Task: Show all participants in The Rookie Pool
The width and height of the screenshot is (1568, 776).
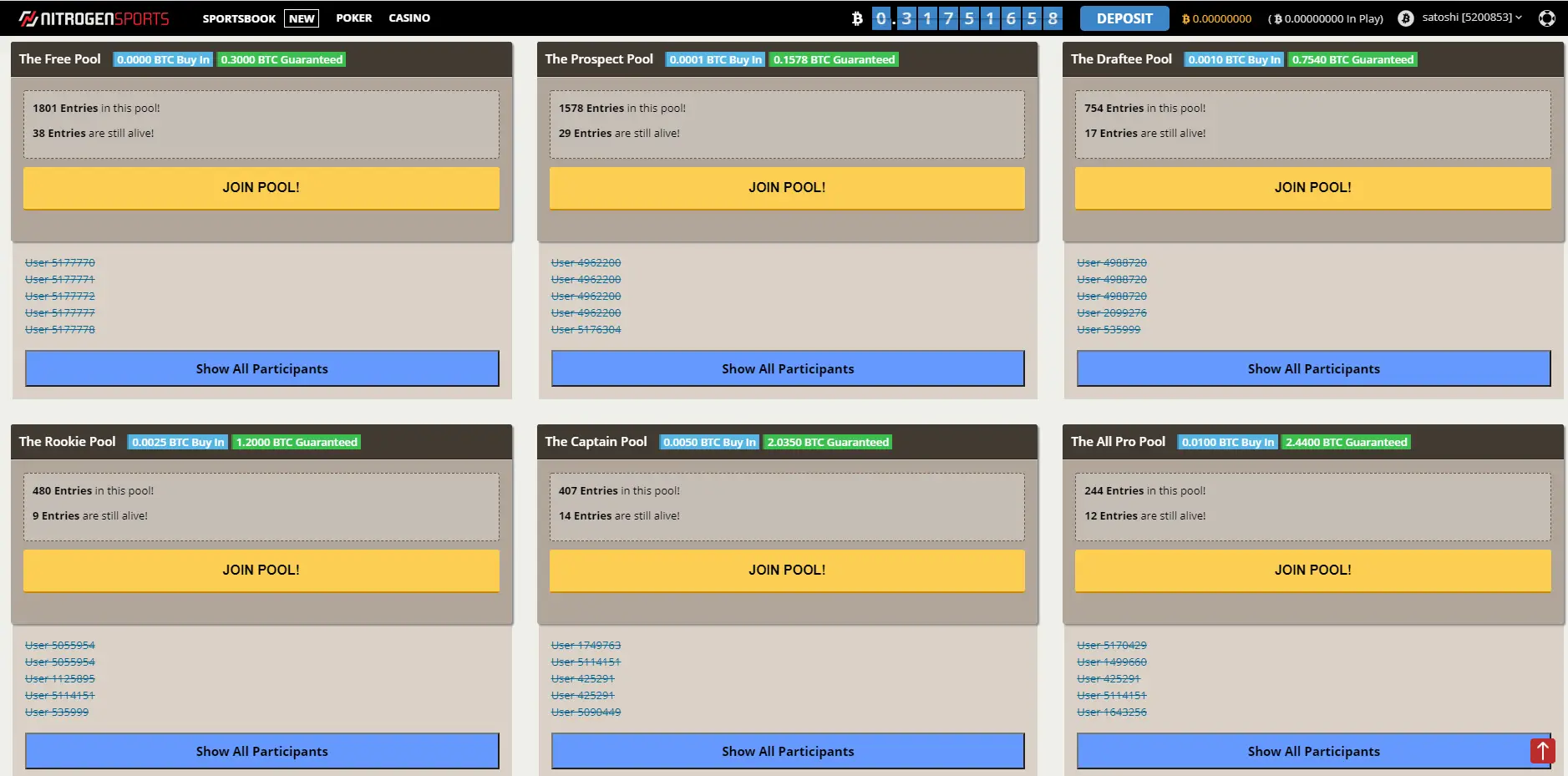Action: [x=261, y=751]
